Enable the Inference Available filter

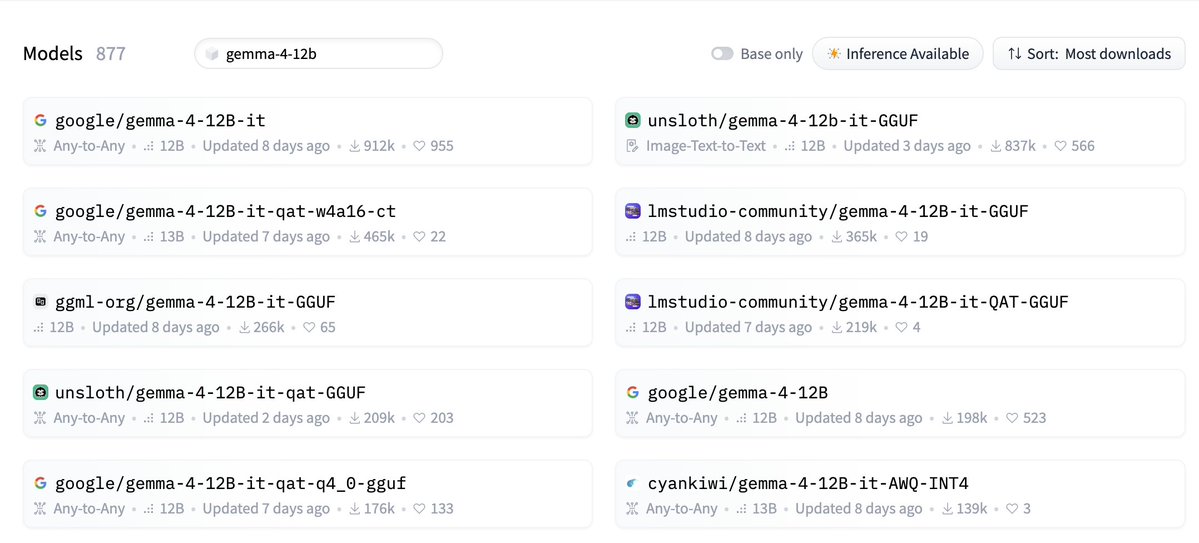pos(898,54)
